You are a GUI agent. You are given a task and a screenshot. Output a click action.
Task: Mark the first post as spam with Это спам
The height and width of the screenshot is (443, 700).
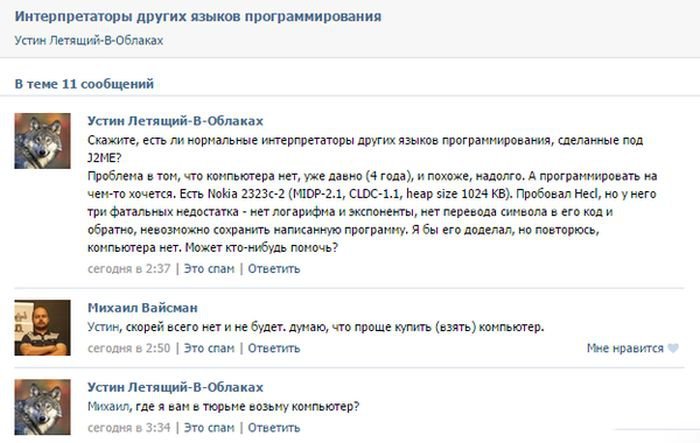coord(210,268)
